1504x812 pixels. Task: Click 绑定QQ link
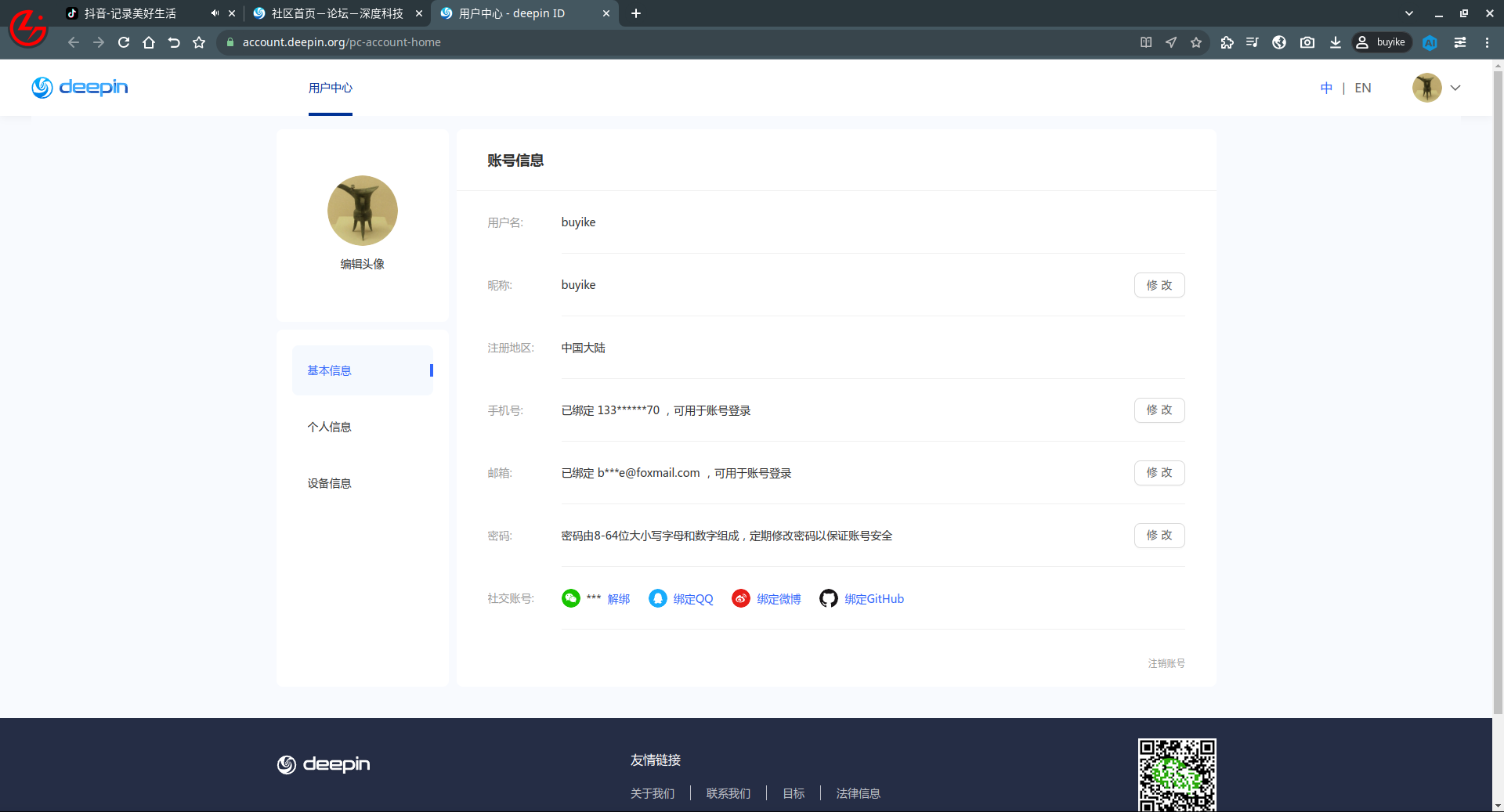693,599
